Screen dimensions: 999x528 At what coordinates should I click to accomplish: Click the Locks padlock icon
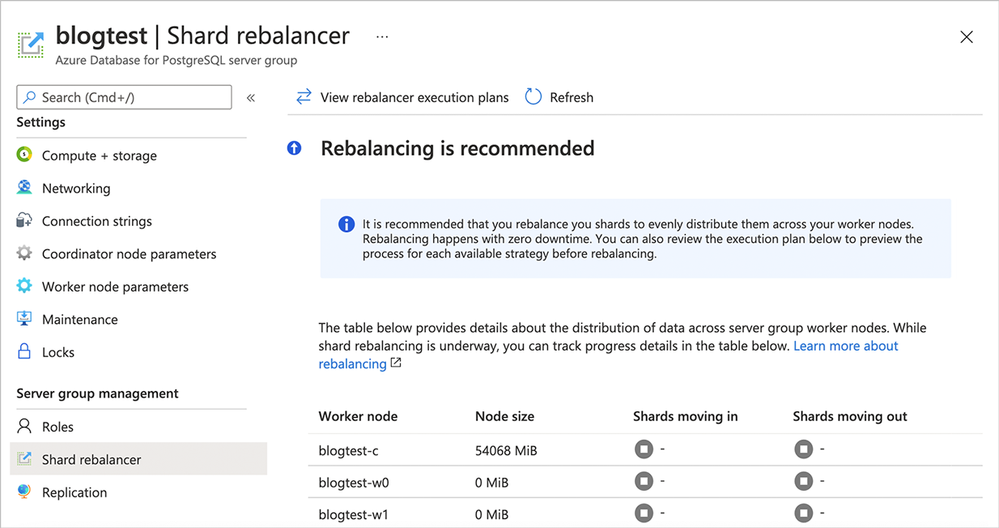click(x=25, y=352)
